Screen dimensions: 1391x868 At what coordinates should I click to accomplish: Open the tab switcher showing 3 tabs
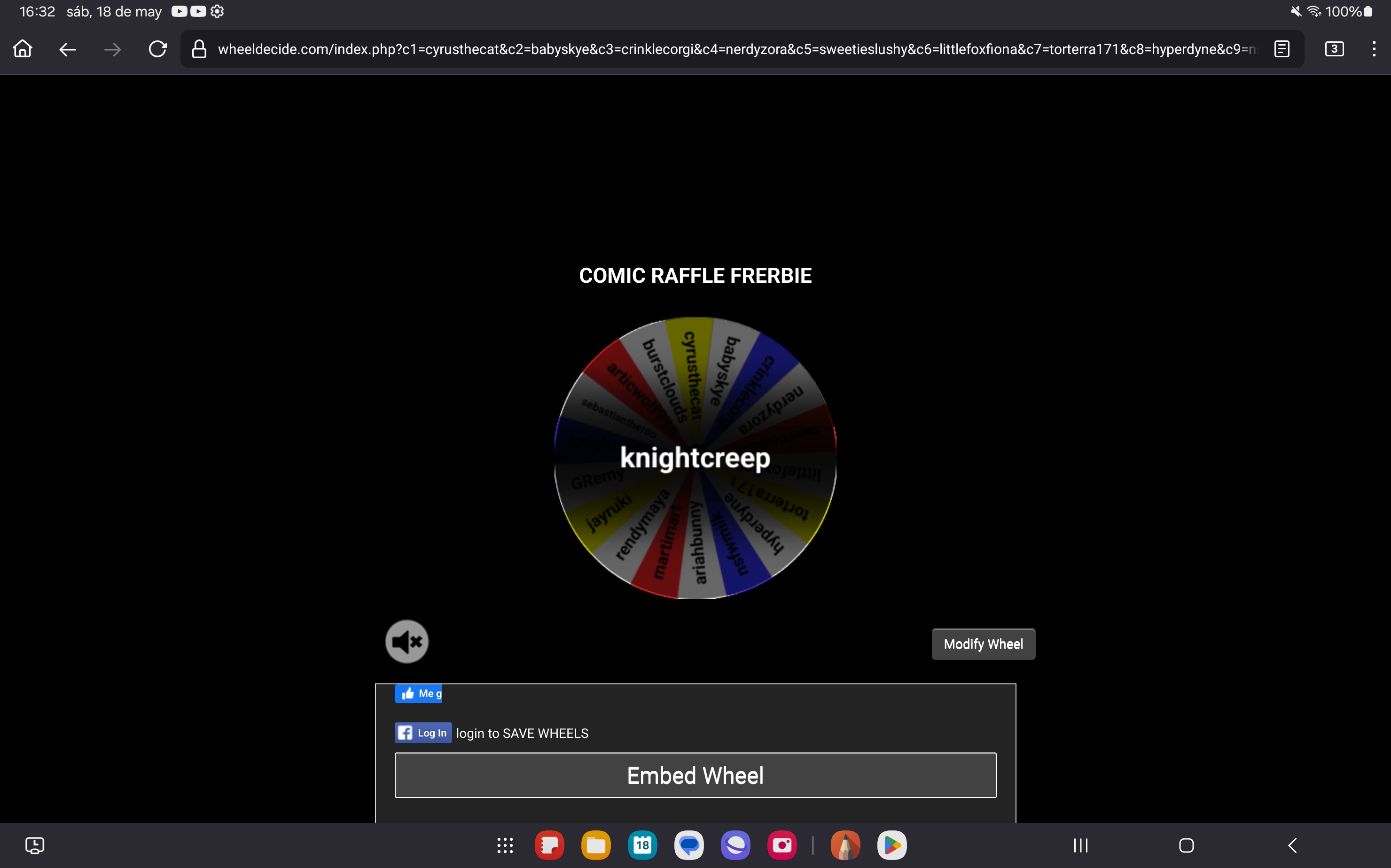[1334, 49]
